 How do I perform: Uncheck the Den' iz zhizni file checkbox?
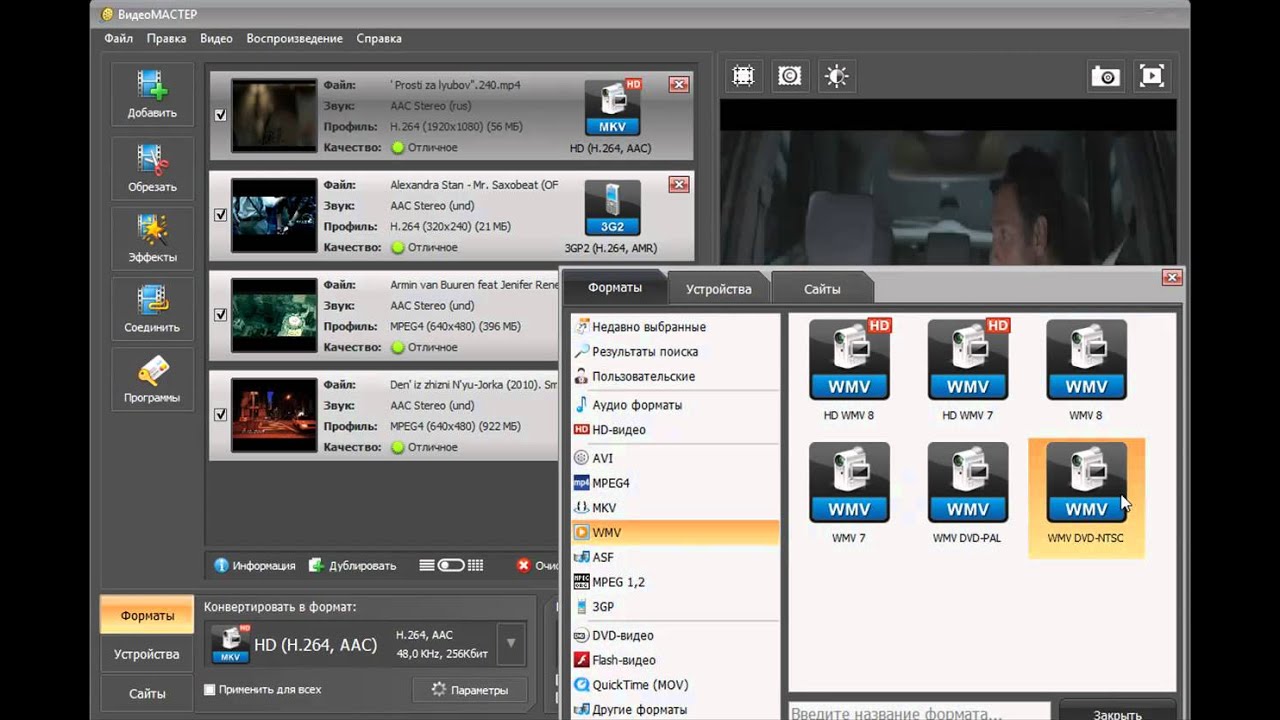tap(220, 415)
